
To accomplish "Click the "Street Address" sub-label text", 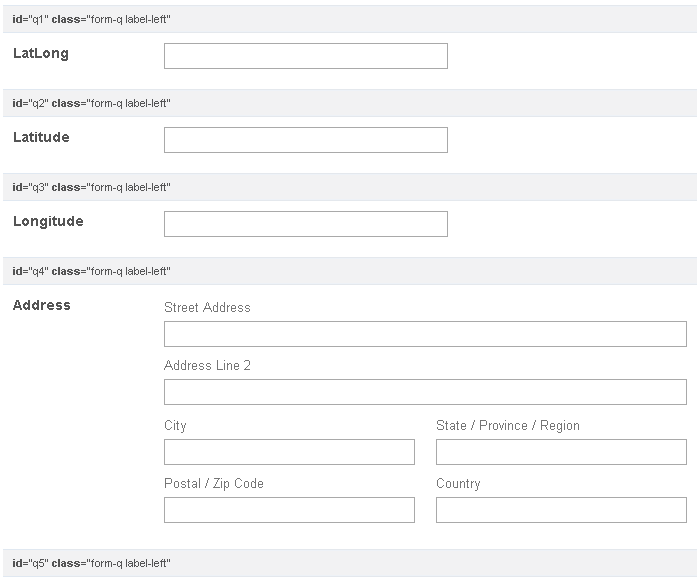I will click(x=207, y=308).
